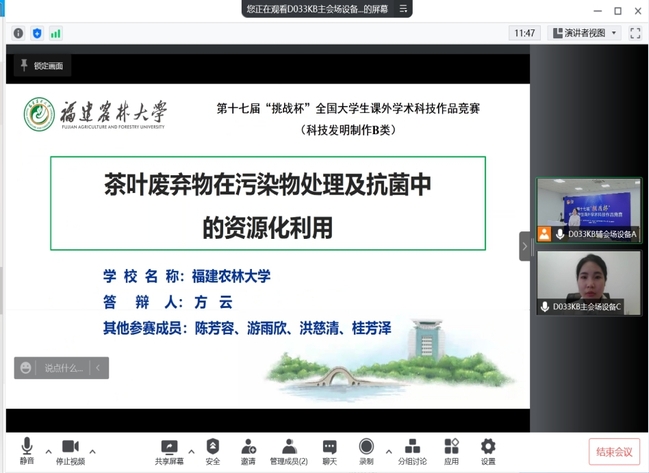The height and width of the screenshot is (473, 649).
Task: Open the Chat (聊天) panel
Action: pyautogui.click(x=329, y=448)
